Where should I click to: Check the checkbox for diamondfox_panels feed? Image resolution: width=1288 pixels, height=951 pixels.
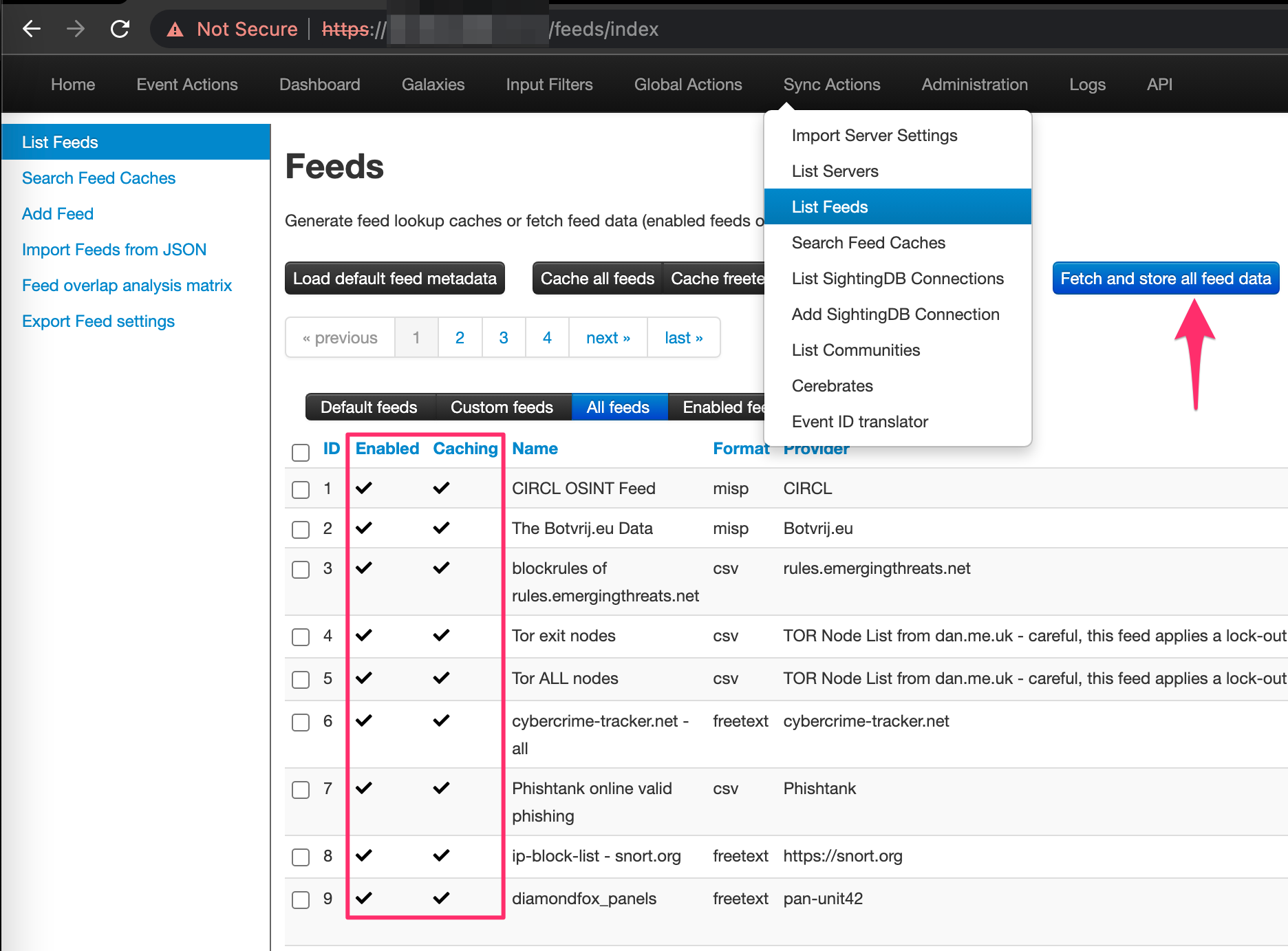point(300,899)
